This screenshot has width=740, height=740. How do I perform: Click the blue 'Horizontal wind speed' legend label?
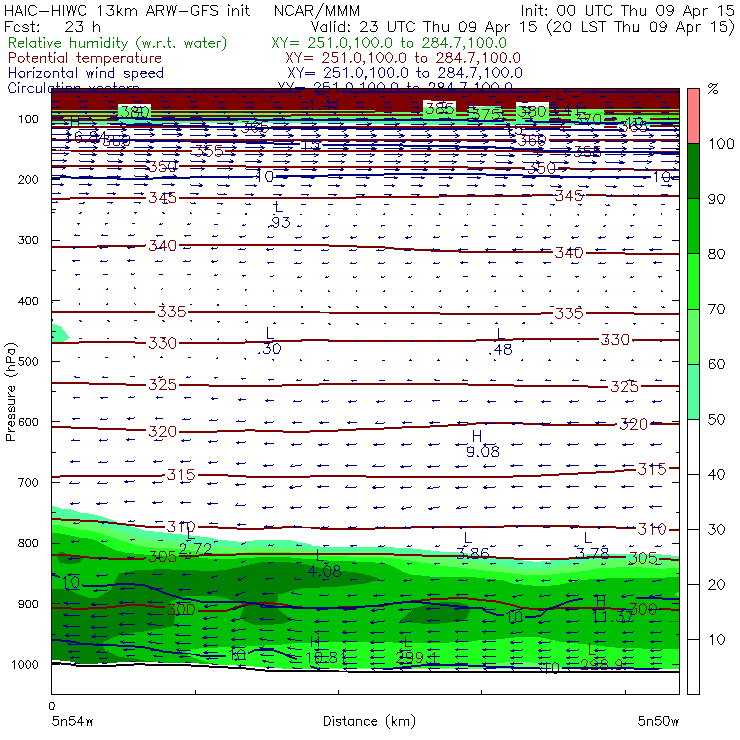point(86,73)
